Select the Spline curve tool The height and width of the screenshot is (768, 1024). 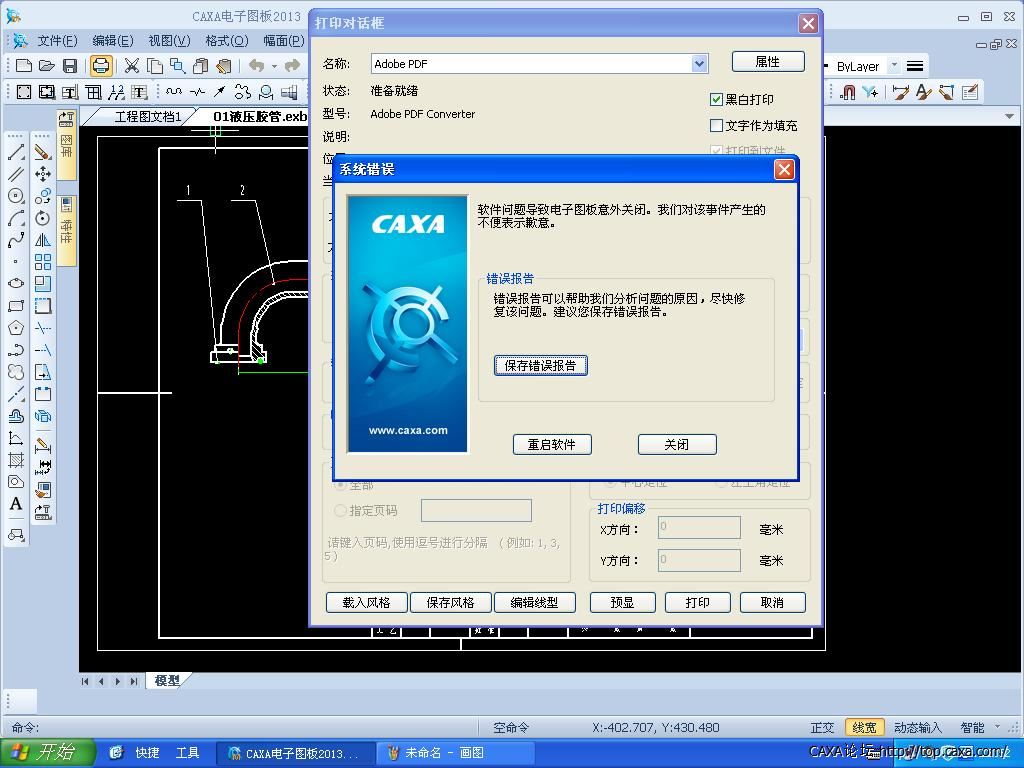[x=16, y=240]
